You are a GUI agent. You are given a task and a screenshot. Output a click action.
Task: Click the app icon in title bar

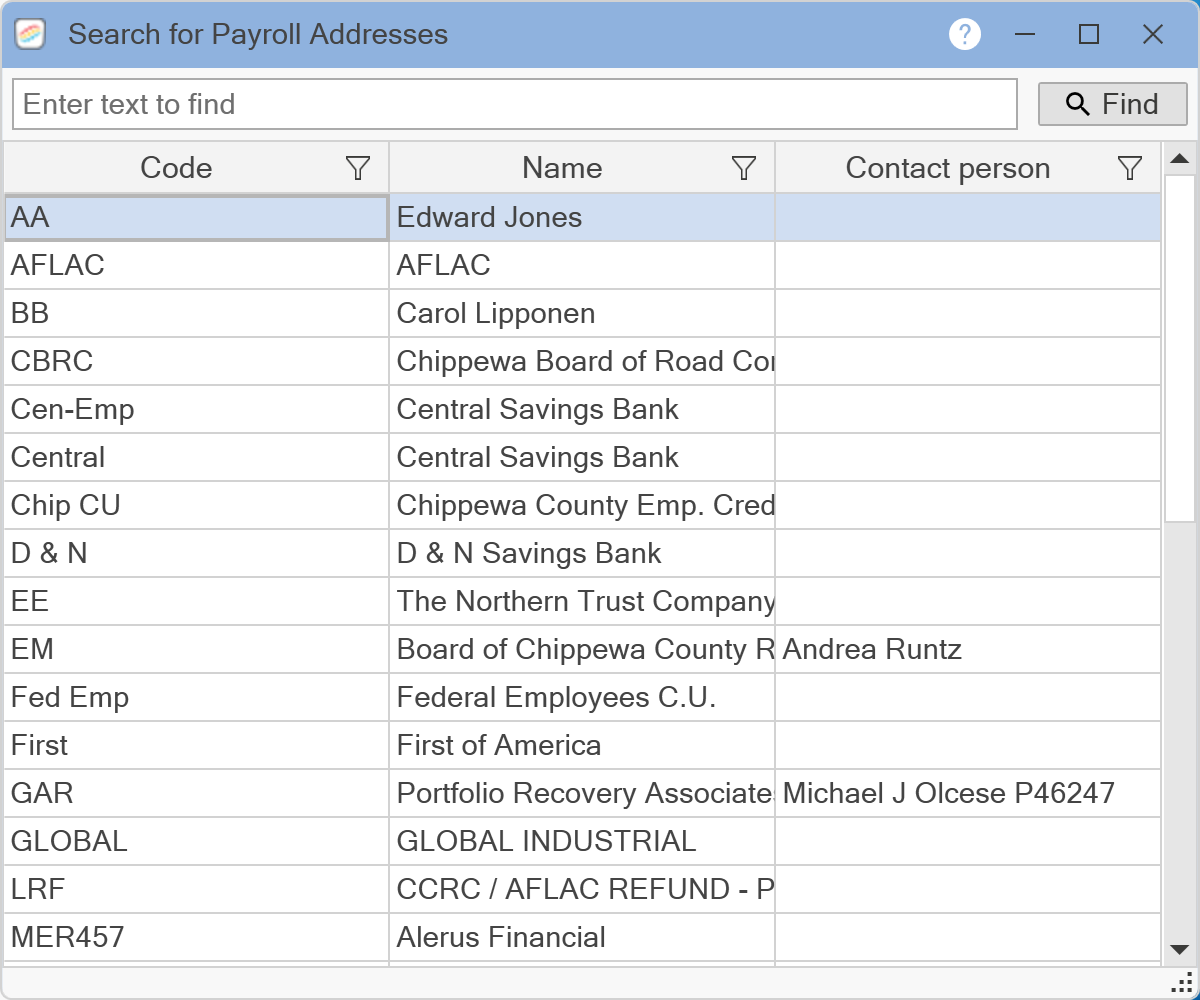30,35
